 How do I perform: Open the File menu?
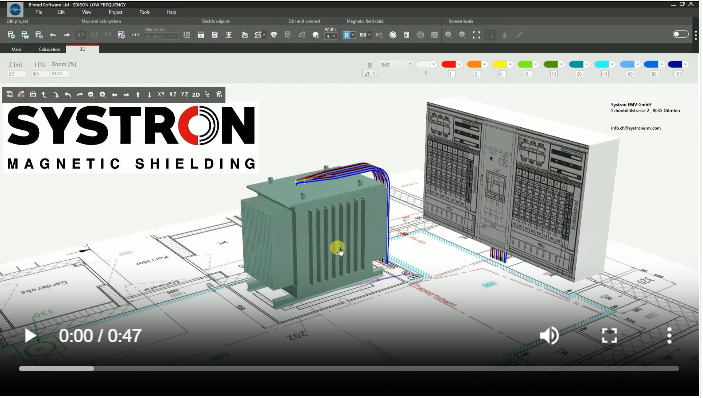pyautogui.click(x=39, y=12)
